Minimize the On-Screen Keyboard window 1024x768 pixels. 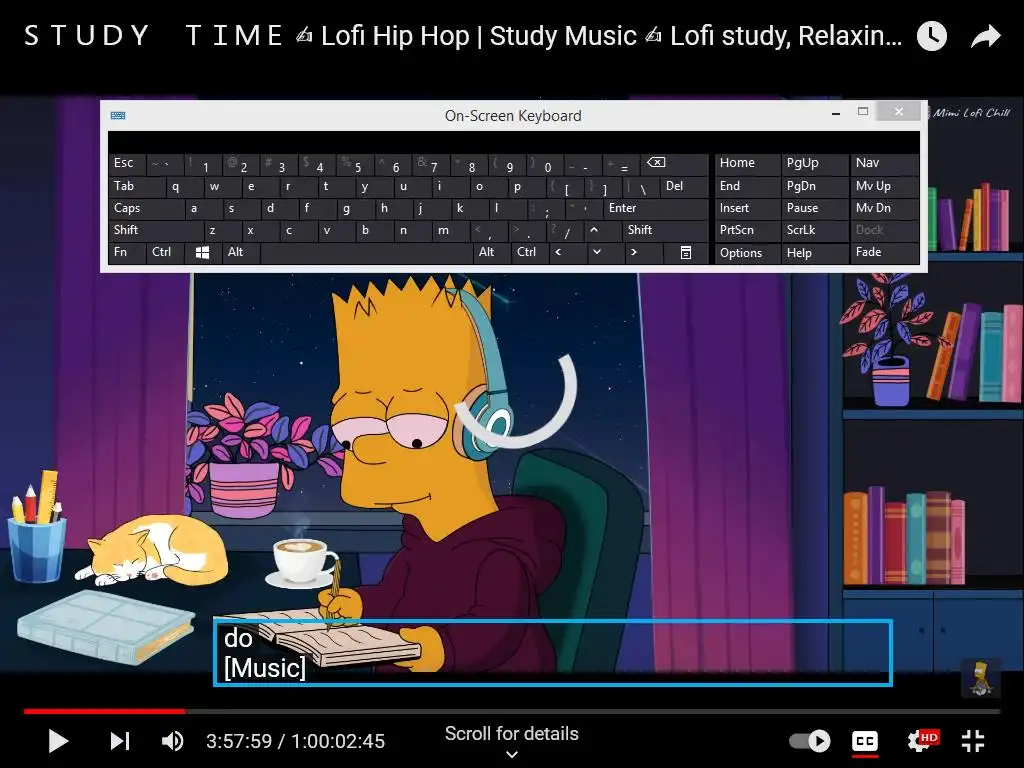click(x=836, y=114)
